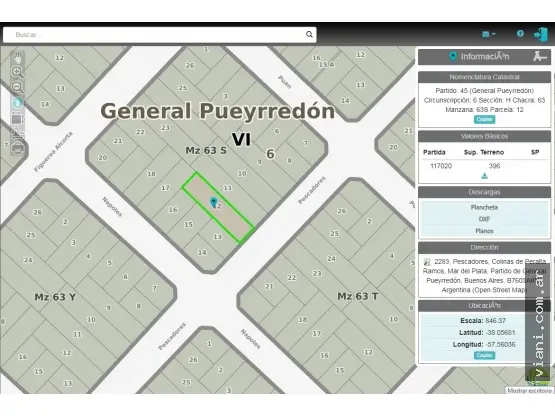The image size is (555, 416).
Task: Click the Ubicación section header
Action: (x=484, y=306)
